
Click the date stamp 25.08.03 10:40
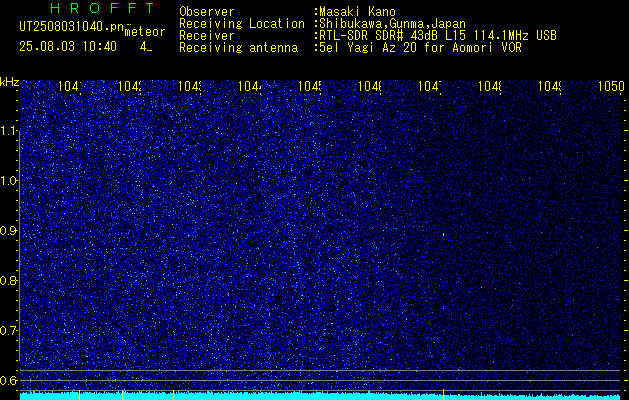(68, 47)
